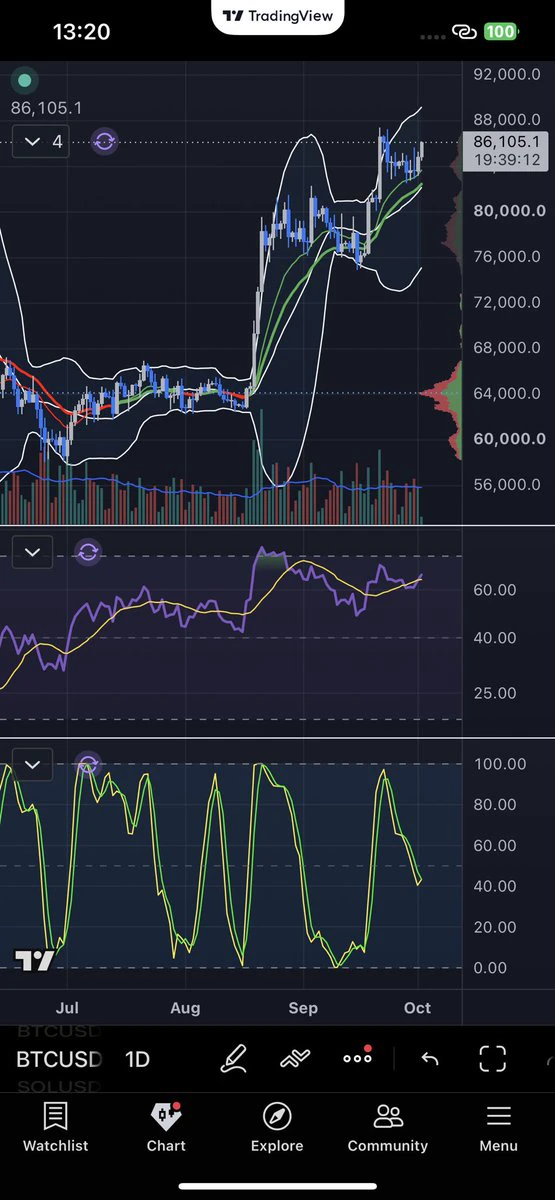The image size is (555, 1200).
Task: Open the Menu tab
Action: coord(498,1127)
